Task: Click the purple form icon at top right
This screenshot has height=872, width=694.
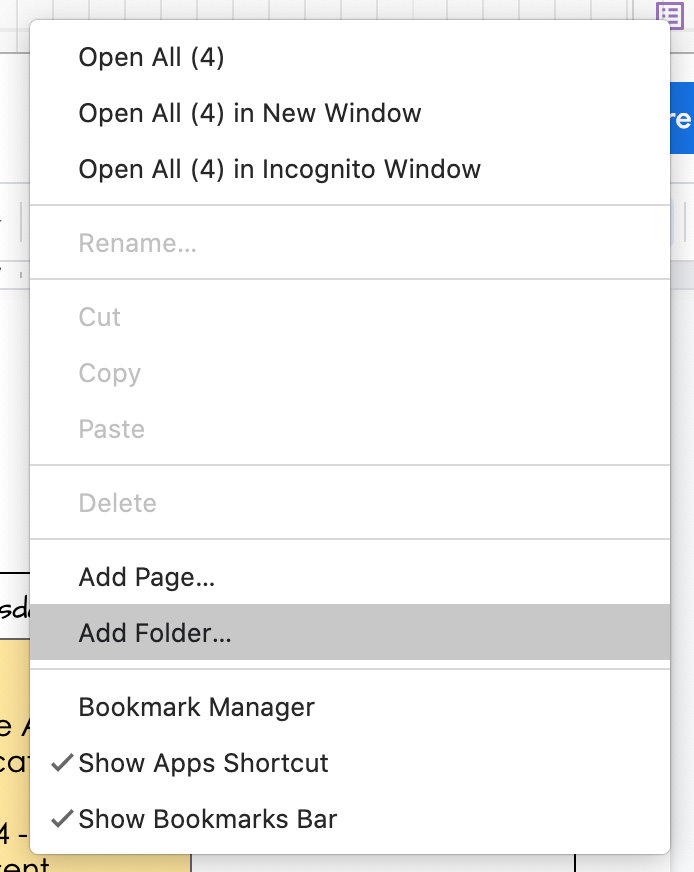Action: [x=669, y=14]
